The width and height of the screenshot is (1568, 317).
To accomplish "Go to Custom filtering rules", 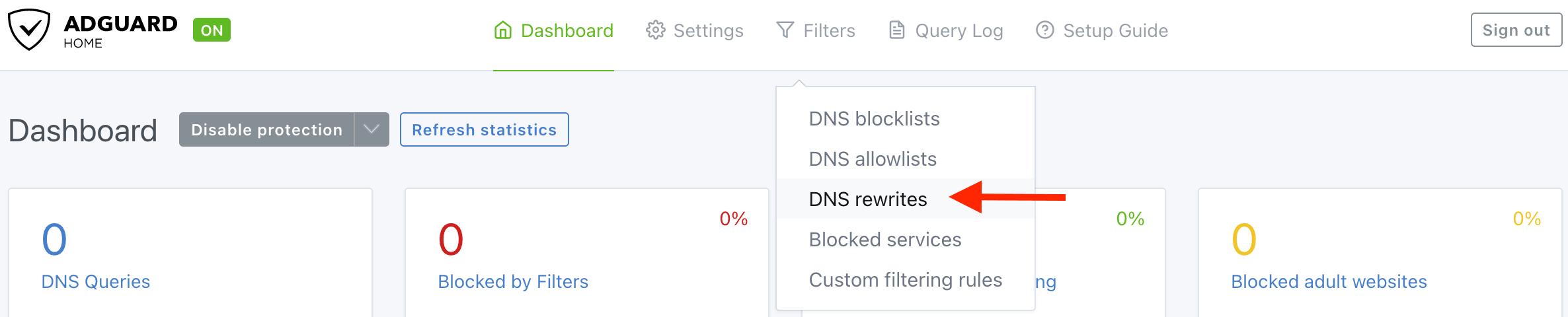I will (x=906, y=280).
